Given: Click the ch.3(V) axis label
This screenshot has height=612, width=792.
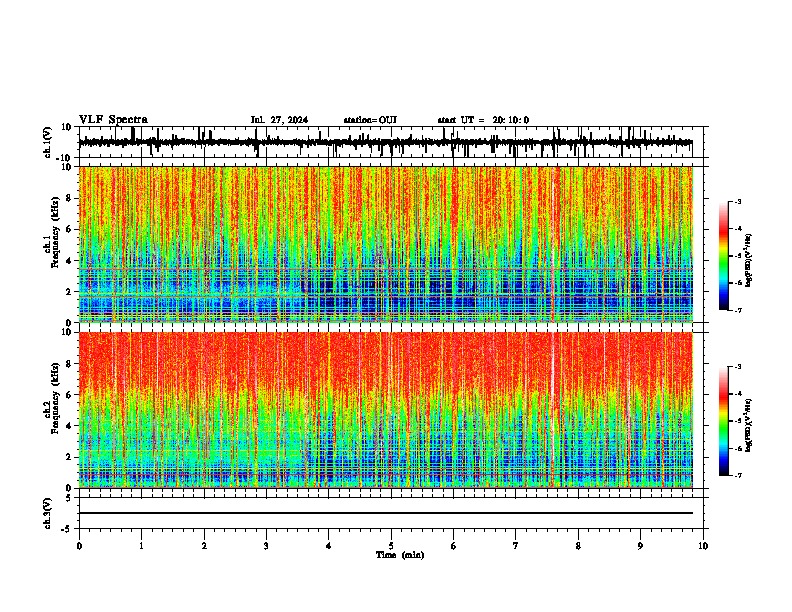Looking at the screenshot, I should (48, 513).
